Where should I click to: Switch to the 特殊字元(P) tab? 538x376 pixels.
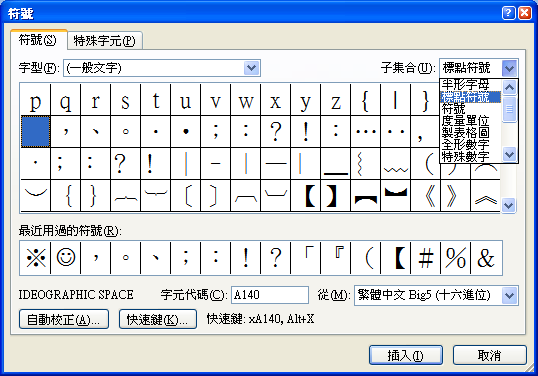pyautogui.click(x=105, y=41)
